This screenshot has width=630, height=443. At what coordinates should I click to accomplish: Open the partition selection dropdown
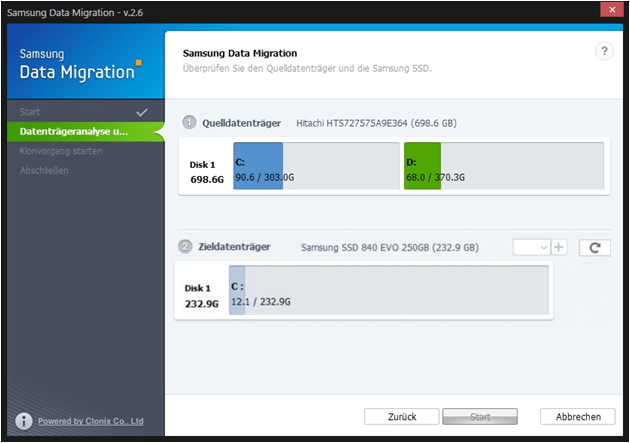coord(532,247)
